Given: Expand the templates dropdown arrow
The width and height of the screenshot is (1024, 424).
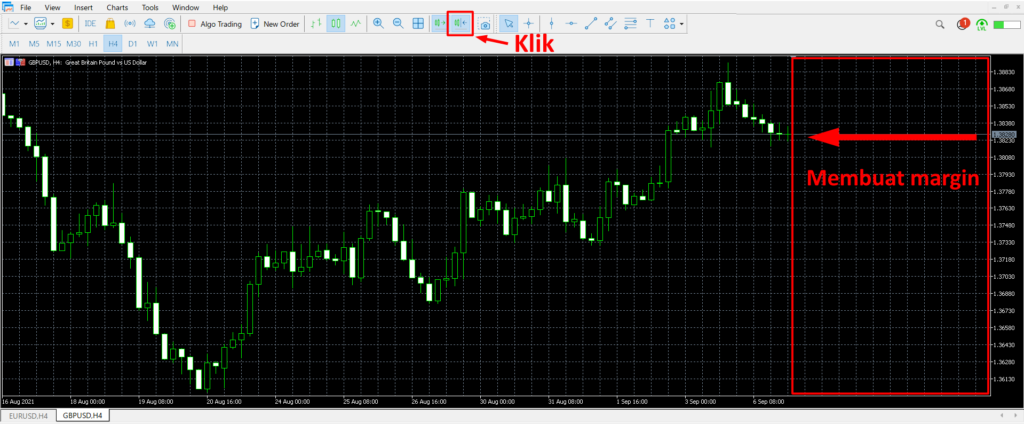Looking at the screenshot, I should 52,24.
